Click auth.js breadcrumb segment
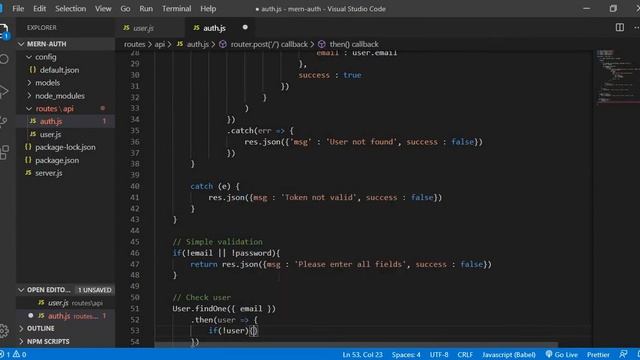Image resolution: width=640 pixels, height=360 pixels. (193, 44)
